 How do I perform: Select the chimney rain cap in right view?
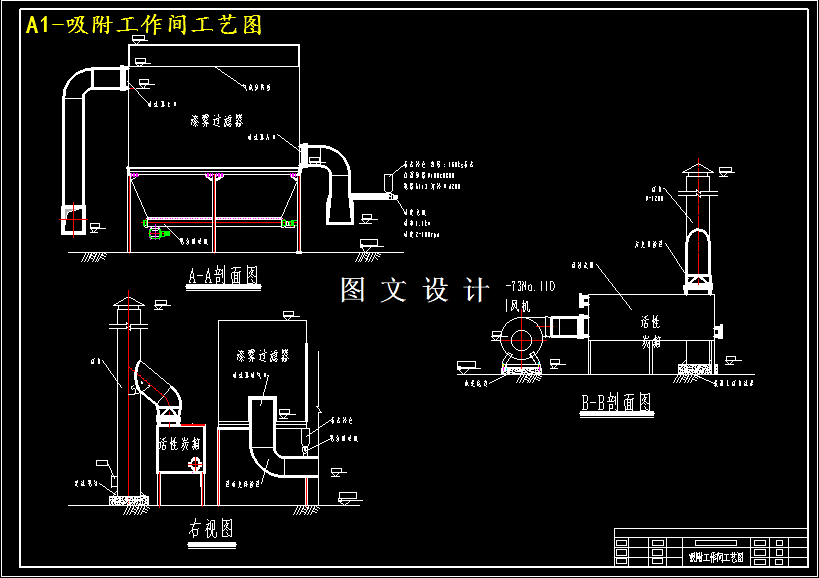pos(128,302)
